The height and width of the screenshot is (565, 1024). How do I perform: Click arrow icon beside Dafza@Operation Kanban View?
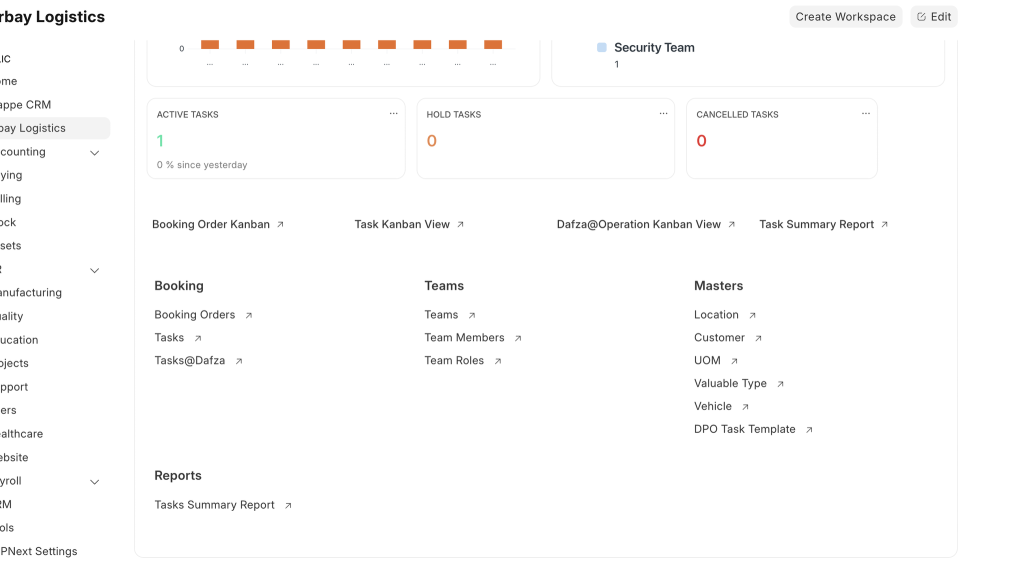(x=731, y=224)
